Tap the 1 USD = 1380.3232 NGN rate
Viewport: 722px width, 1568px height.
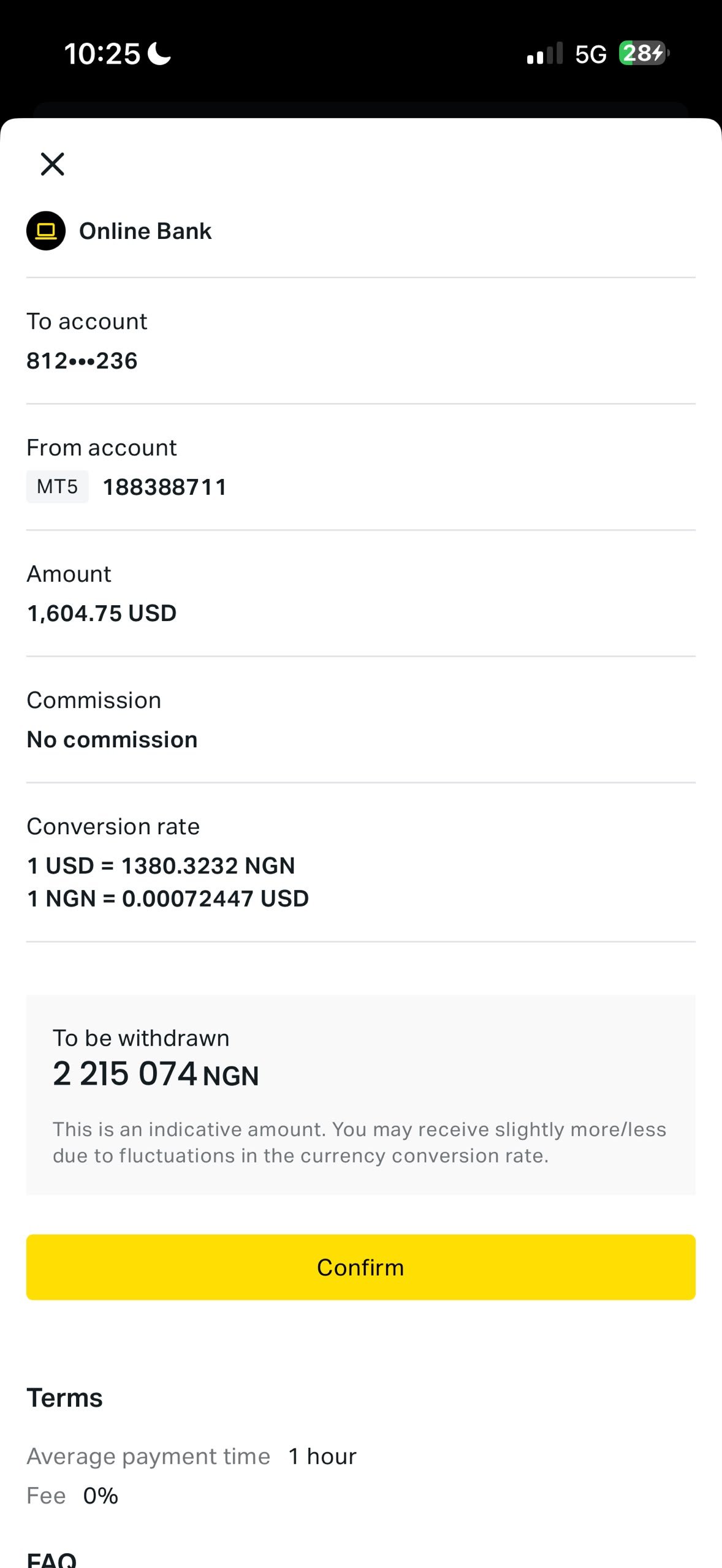point(161,865)
